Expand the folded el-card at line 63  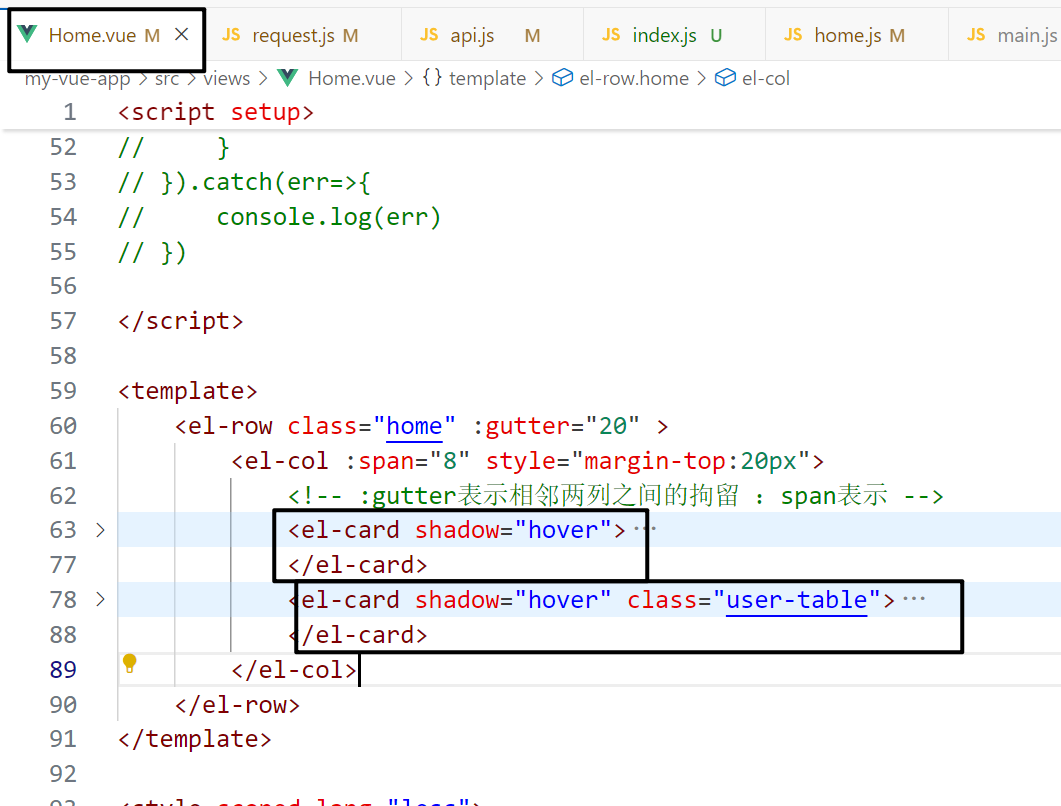[x=100, y=530]
